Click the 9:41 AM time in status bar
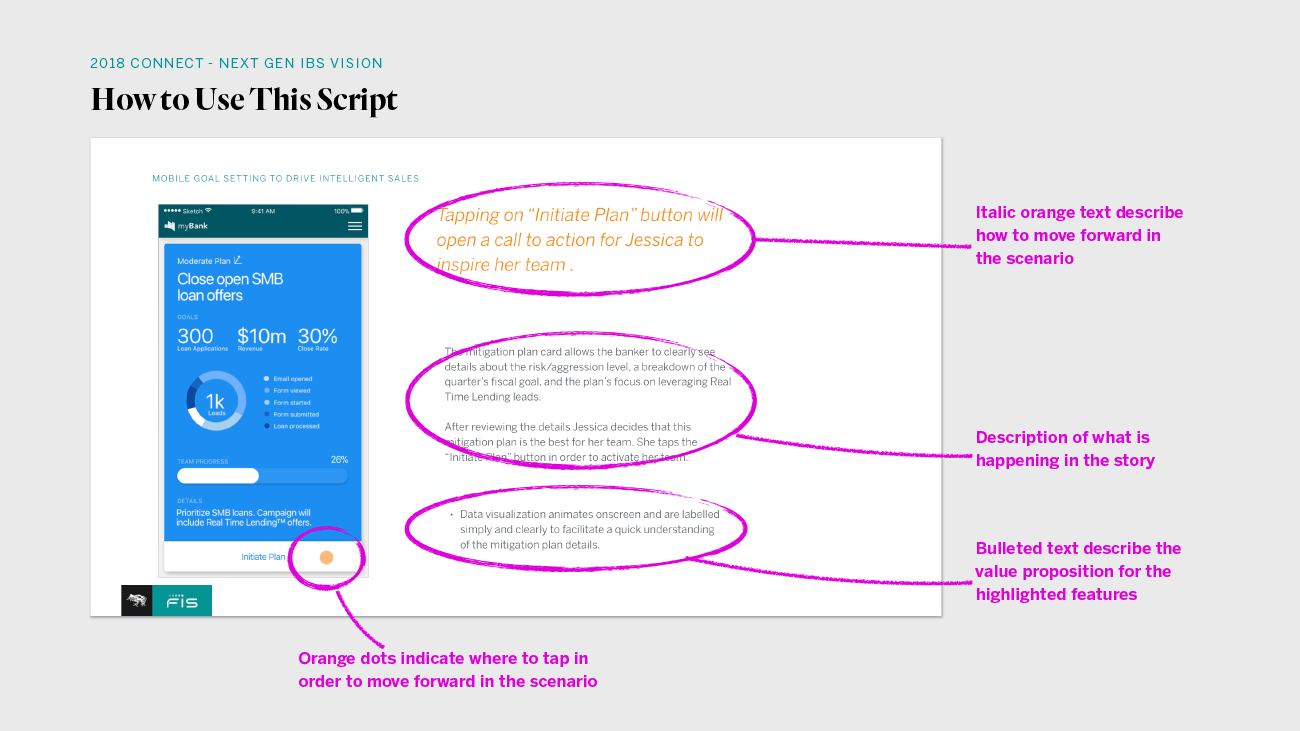The image size is (1300, 731). pos(263,212)
